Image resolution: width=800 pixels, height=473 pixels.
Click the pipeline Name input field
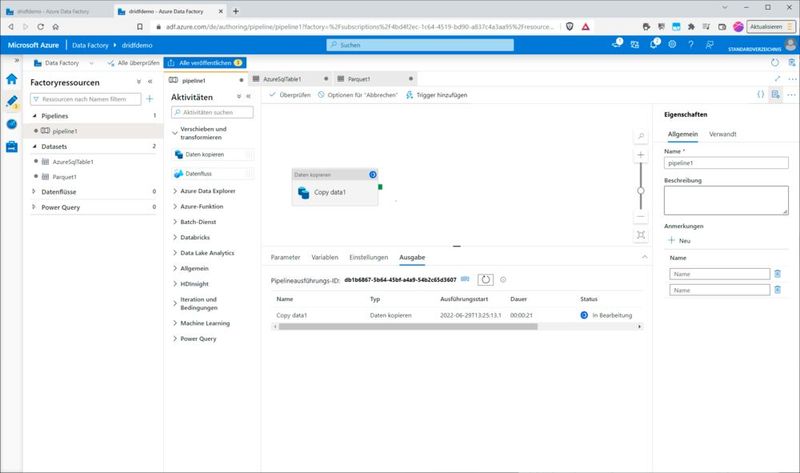coord(726,163)
